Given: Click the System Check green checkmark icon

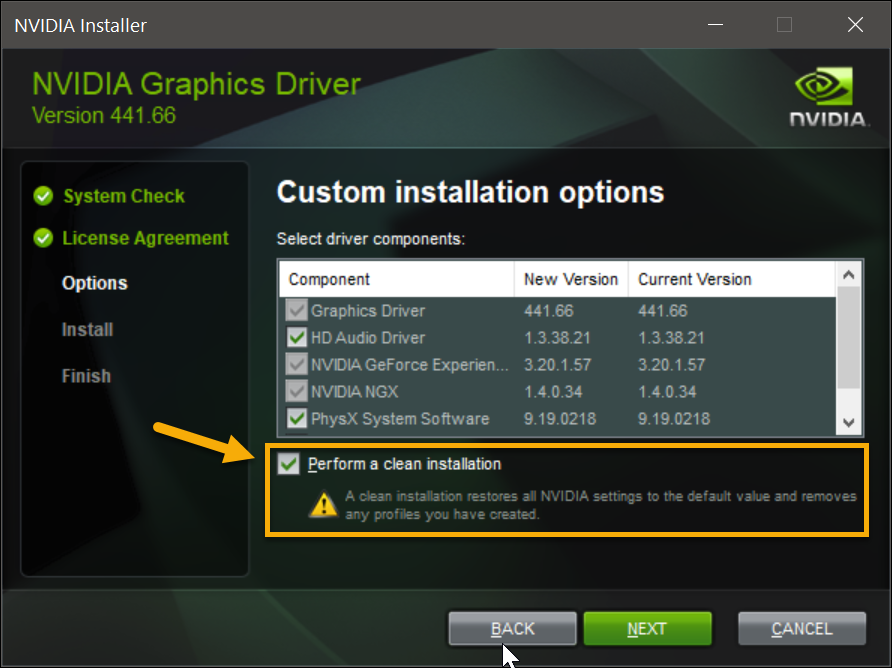Looking at the screenshot, I should pyautogui.click(x=43, y=196).
